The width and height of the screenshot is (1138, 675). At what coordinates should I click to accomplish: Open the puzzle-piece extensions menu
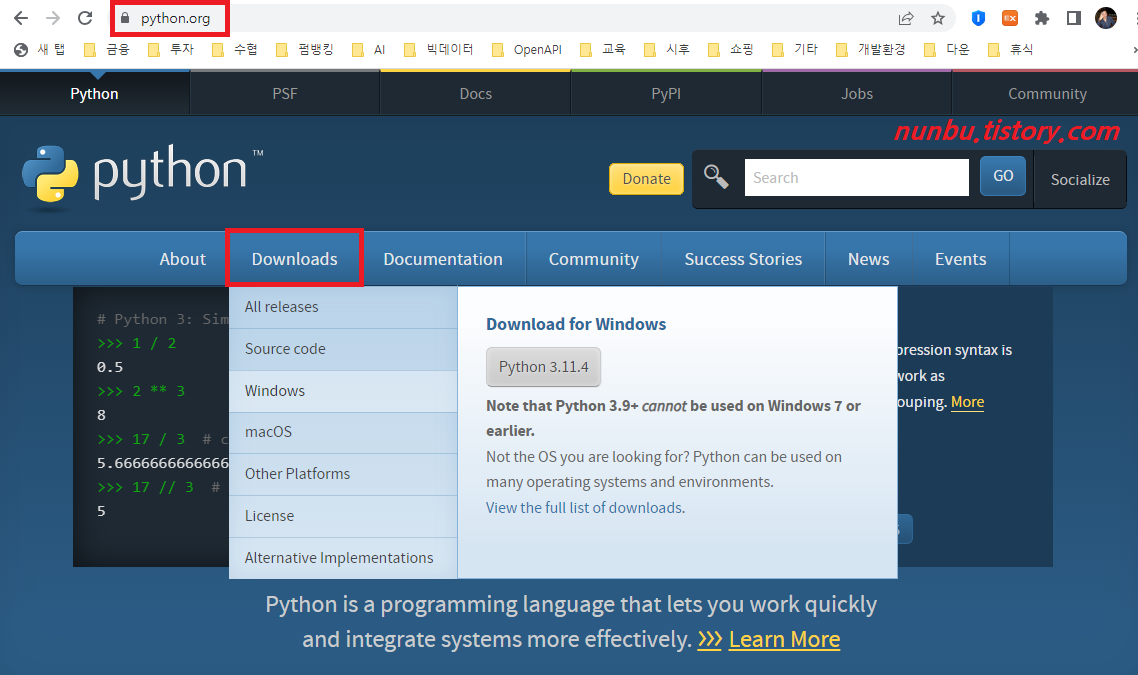coord(1041,18)
